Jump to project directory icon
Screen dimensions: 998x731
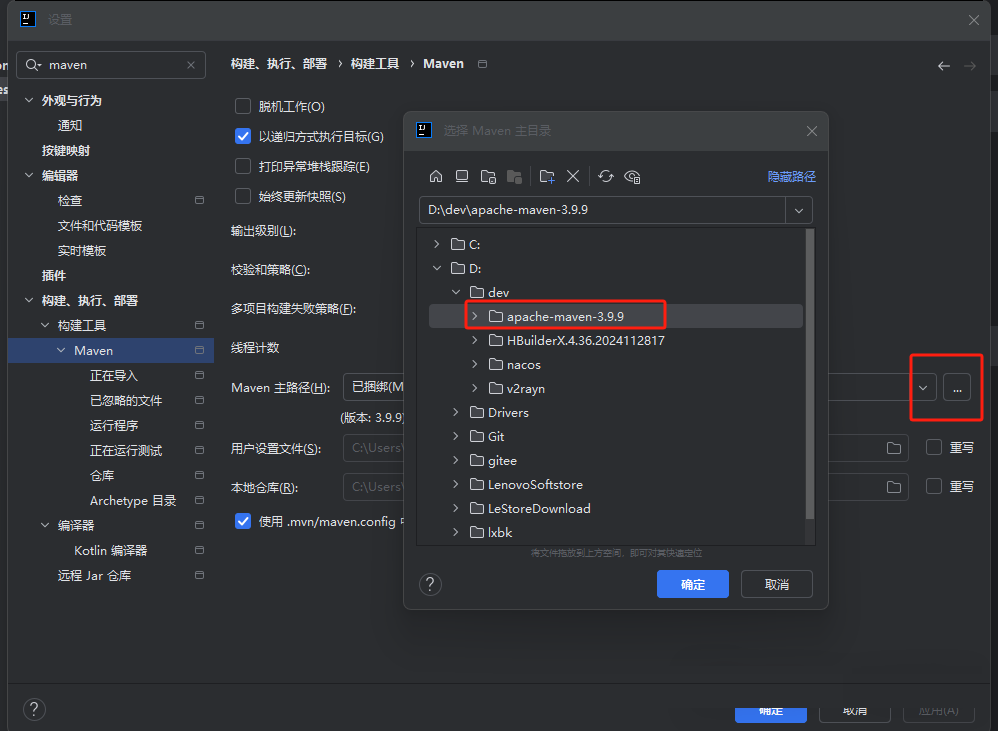(x=488, y=176)
